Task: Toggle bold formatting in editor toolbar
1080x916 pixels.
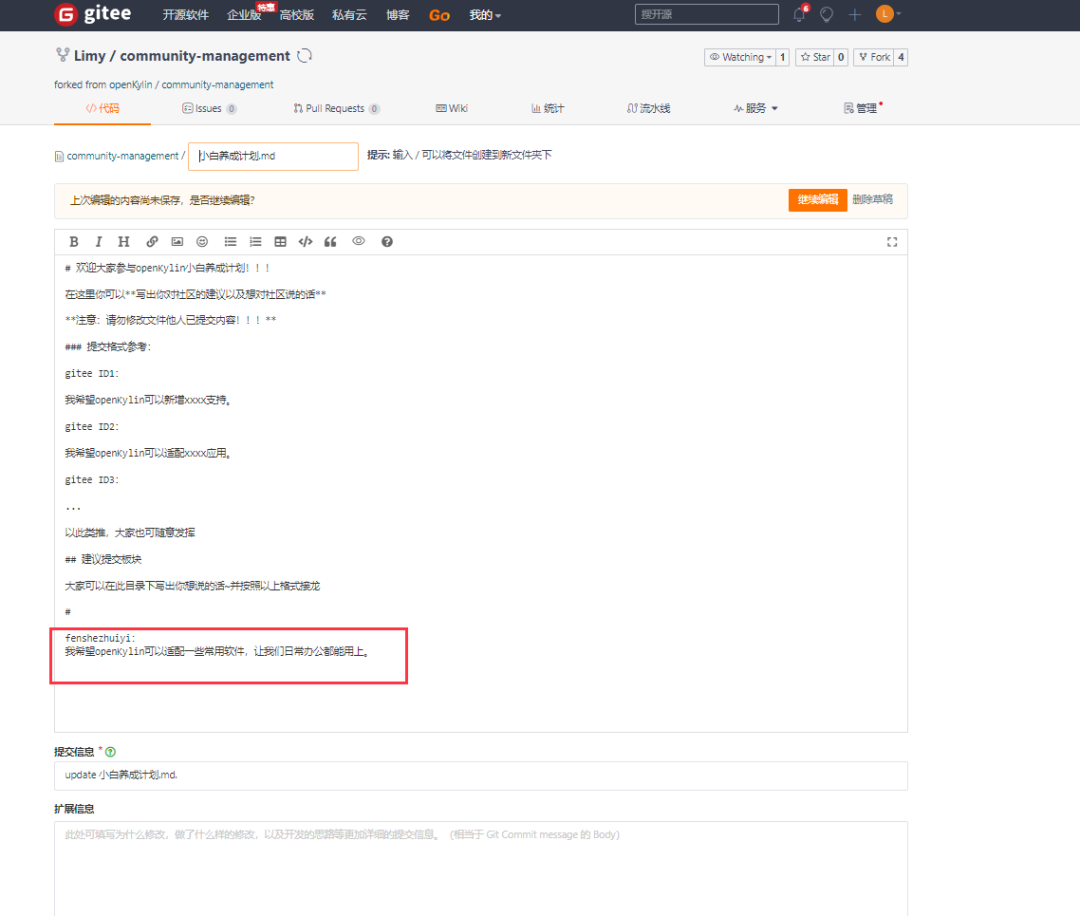Action: click(x=74, y=242)
